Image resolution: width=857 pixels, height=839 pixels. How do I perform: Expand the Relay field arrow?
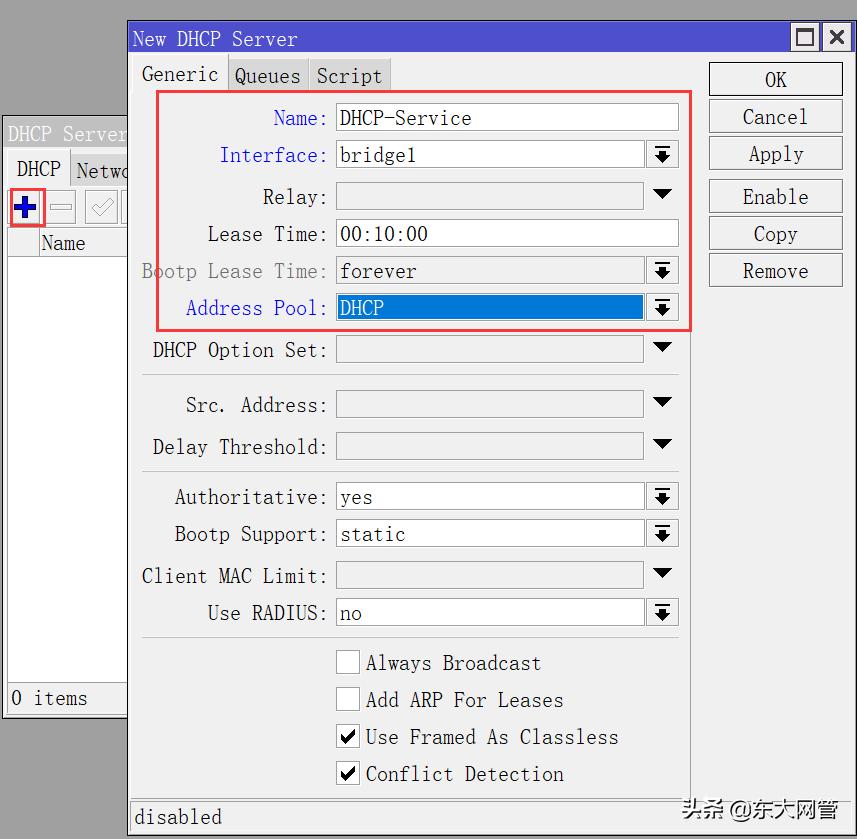point(662,195)
